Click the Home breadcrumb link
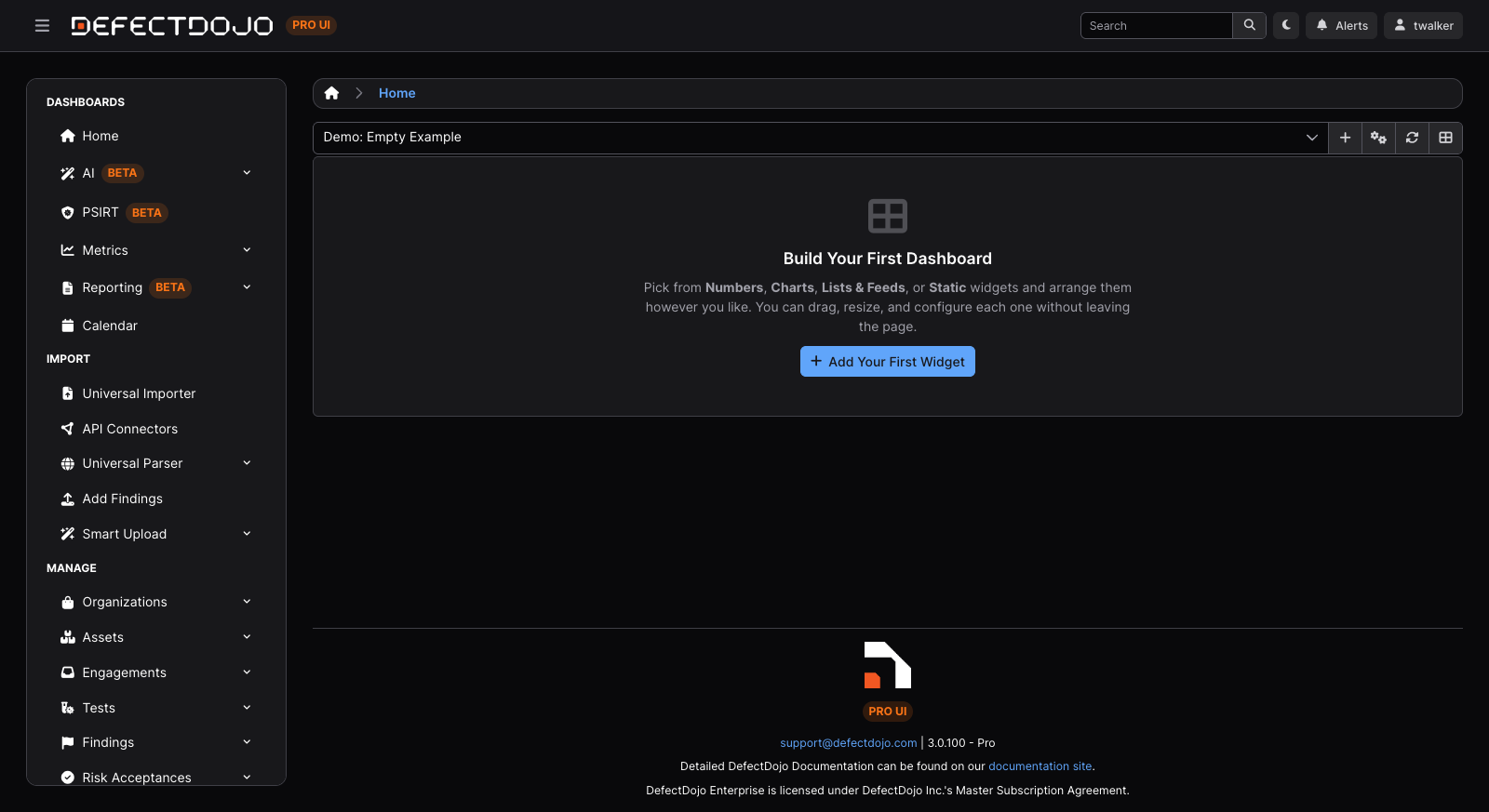This screenshot has width=1489, height=812. 397,93
